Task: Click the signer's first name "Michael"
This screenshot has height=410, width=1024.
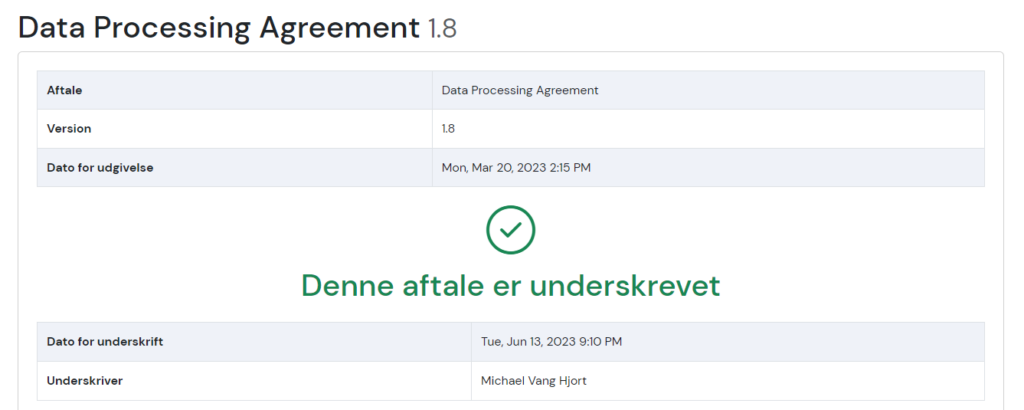Action: (x=504, y=380)
